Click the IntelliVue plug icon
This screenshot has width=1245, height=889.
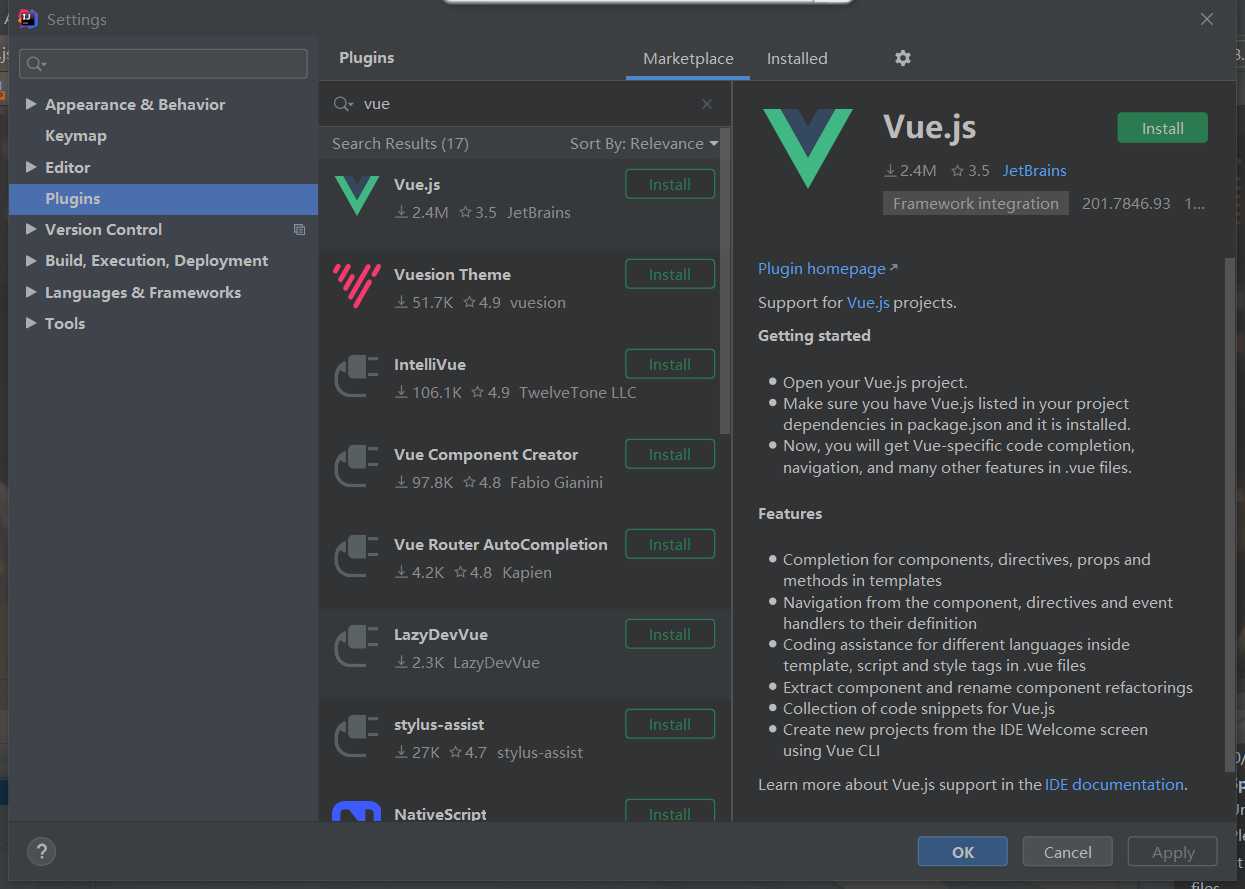click(x=357, y=376)
